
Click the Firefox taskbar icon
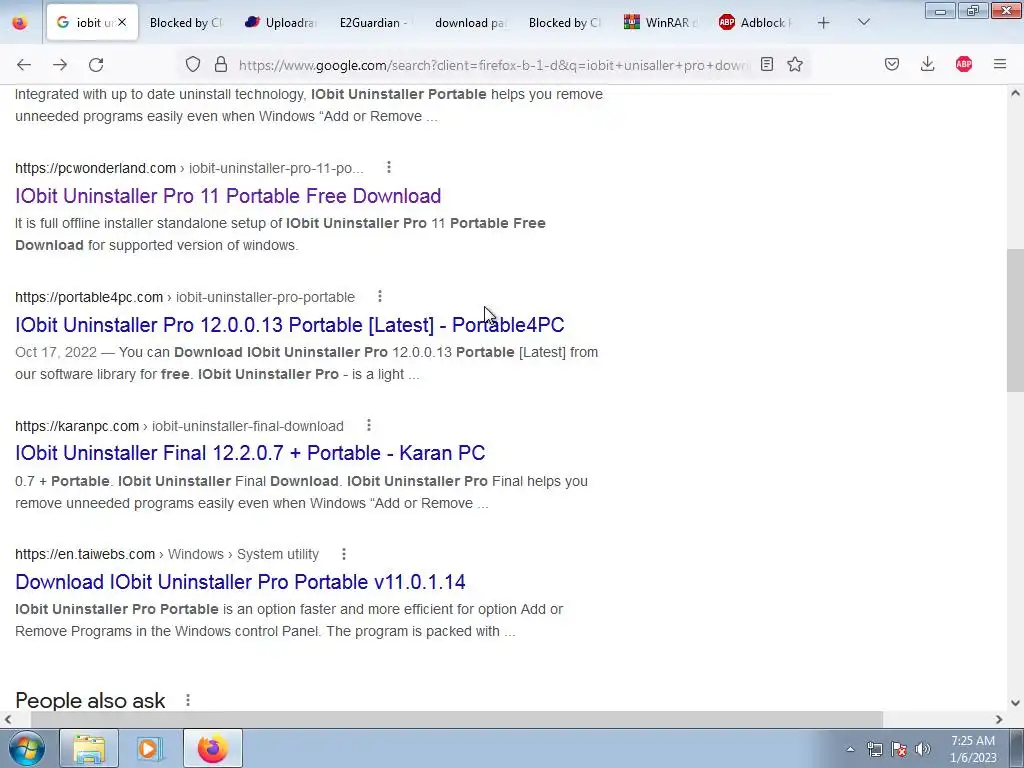(212, 748)
